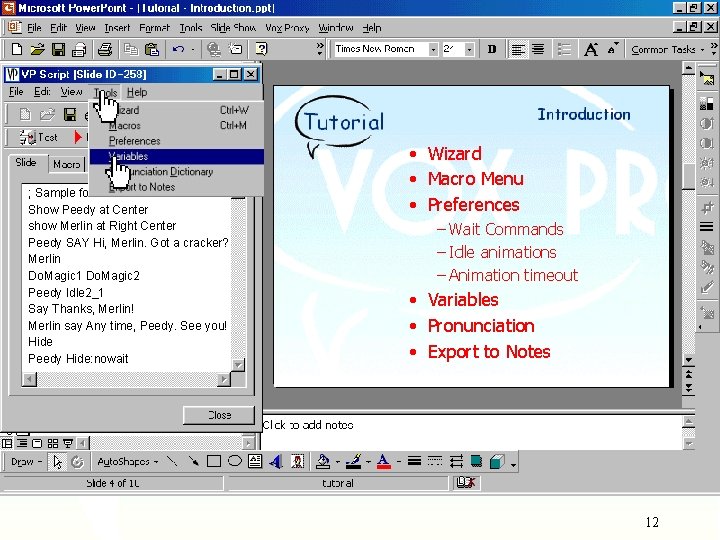Screen dimensions: 720x540
Task: Click script line 'DoMagic1 DoMagic2'
Action: [x=84, y=276]
